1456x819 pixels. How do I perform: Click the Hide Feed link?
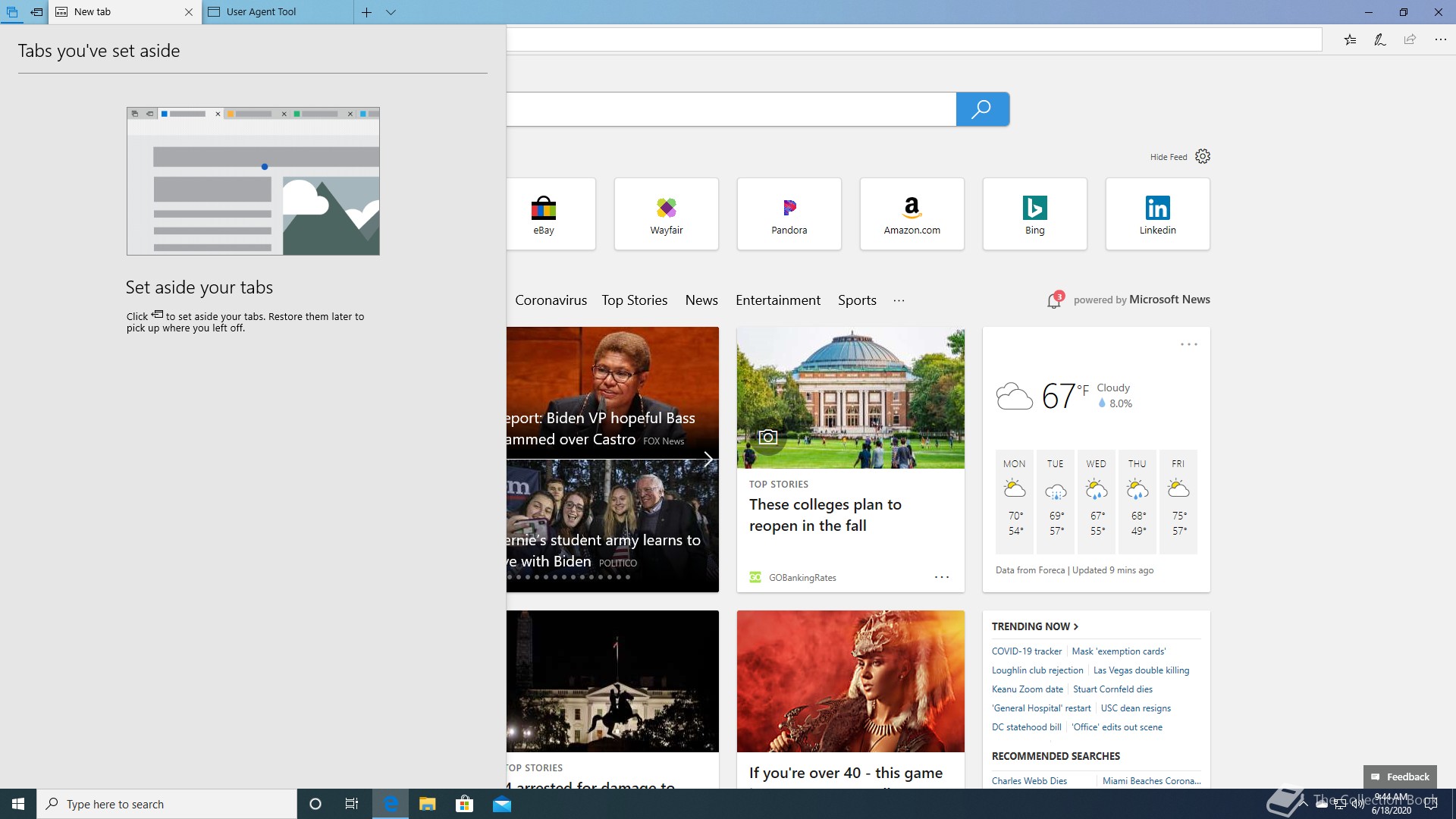[x=1168, y=157]
